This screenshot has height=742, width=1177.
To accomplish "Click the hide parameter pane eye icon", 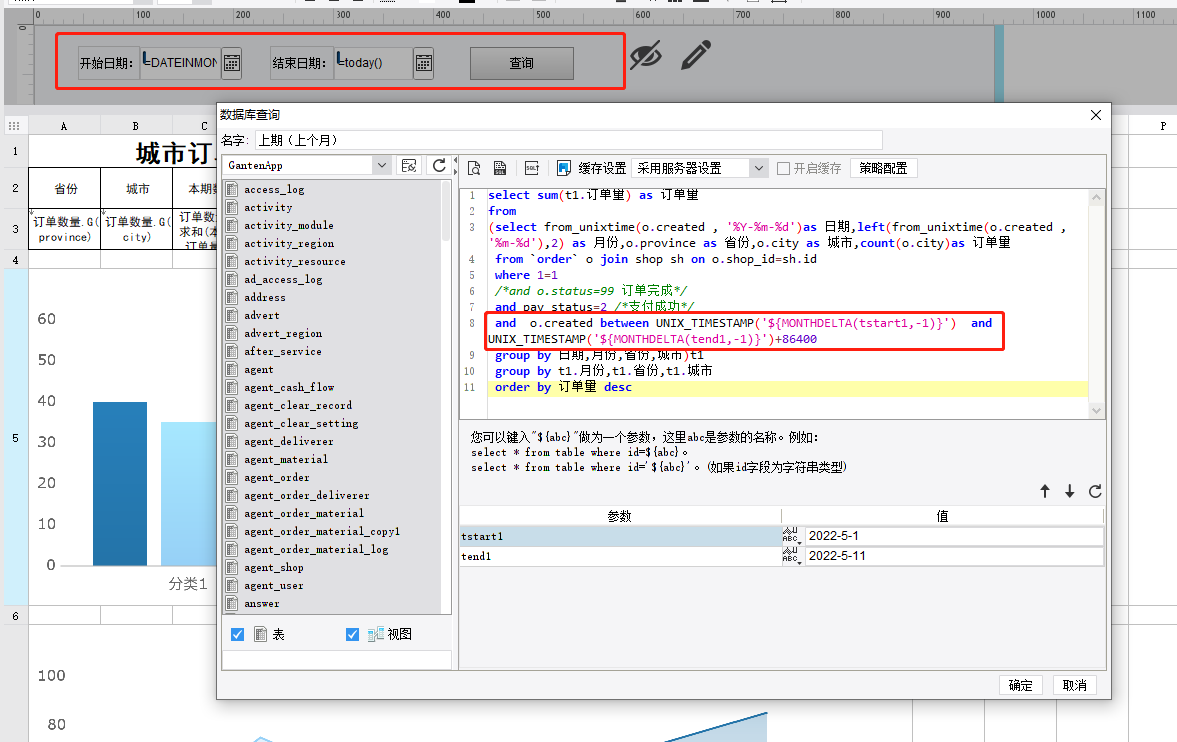I will 646,55.
